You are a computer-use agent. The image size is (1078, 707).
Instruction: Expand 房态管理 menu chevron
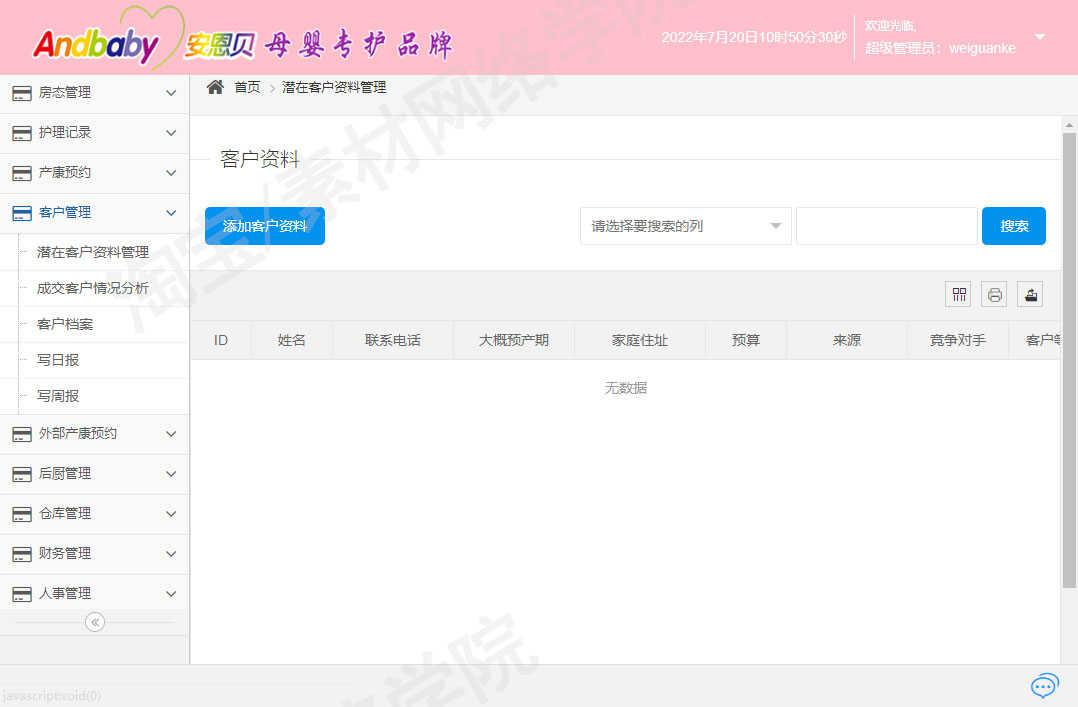click(x=171, y=93)
